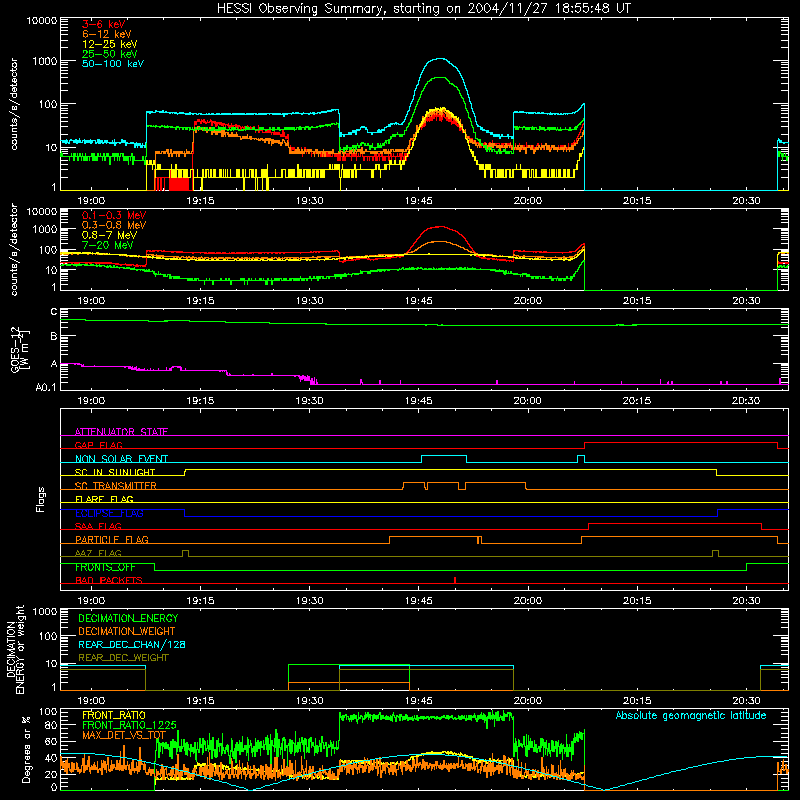
Task: Click the MAX_DET_VS_TOT legend label
Action: [x=124, y=735]
